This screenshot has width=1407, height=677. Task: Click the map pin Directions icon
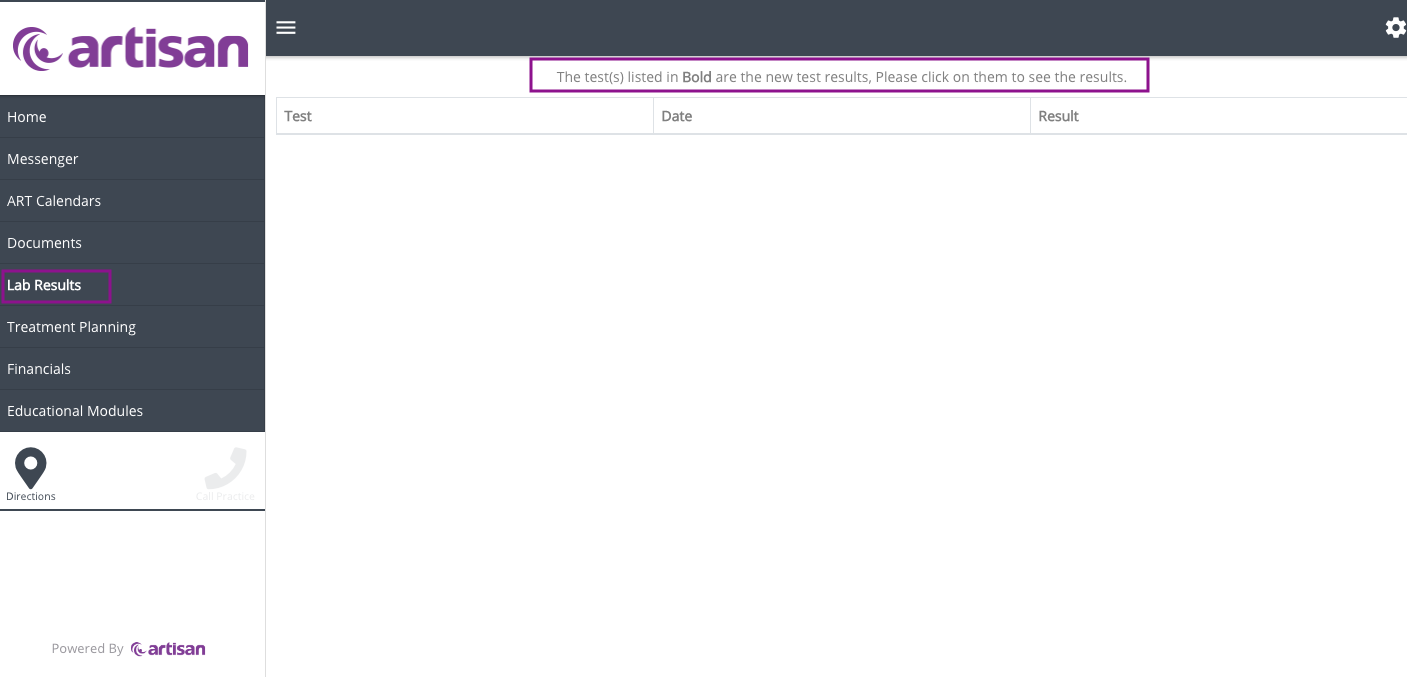(31, 467)
